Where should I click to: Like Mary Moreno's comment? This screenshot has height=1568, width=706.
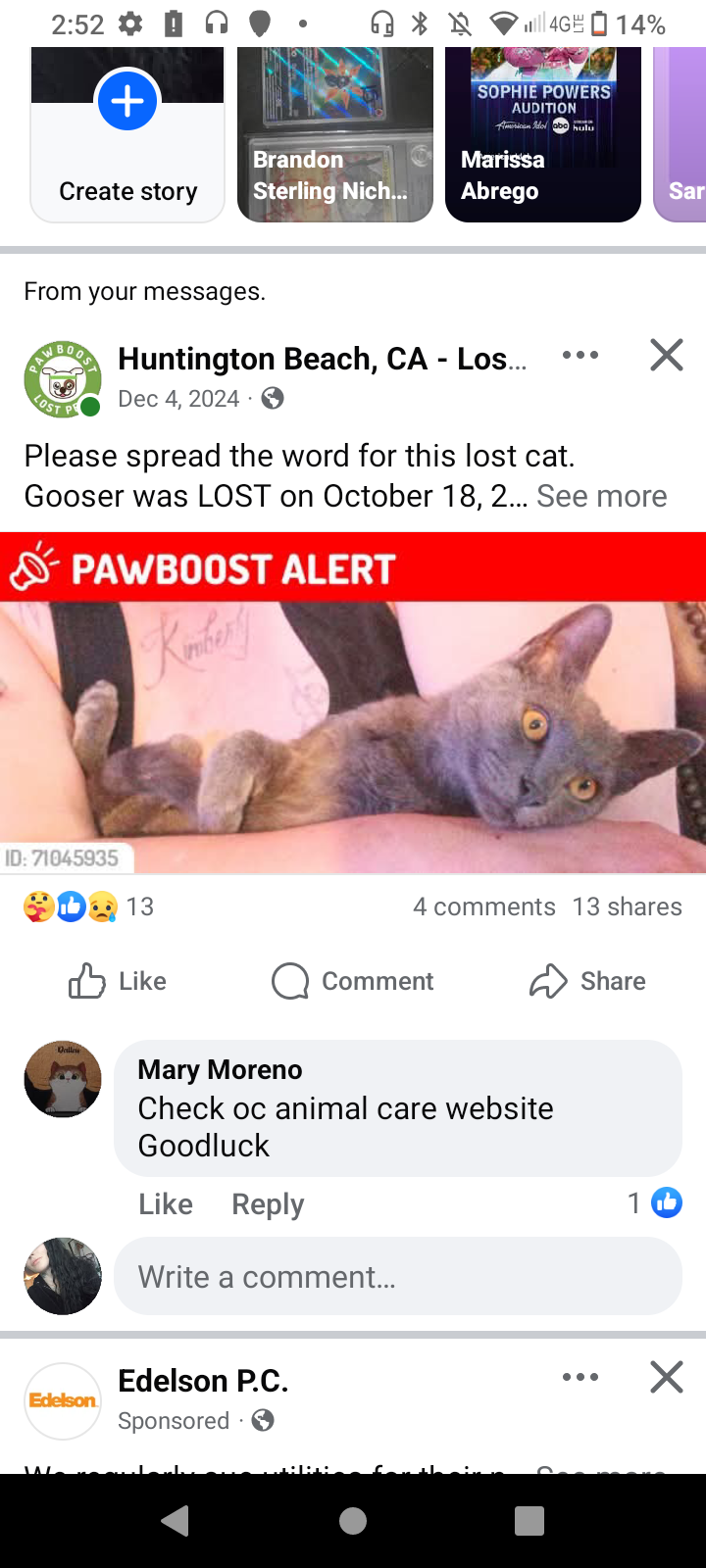(x=166, y=1204)
